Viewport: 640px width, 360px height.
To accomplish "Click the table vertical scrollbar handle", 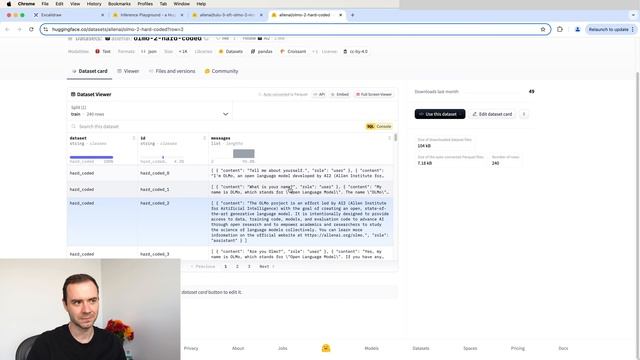I will 396,138.
